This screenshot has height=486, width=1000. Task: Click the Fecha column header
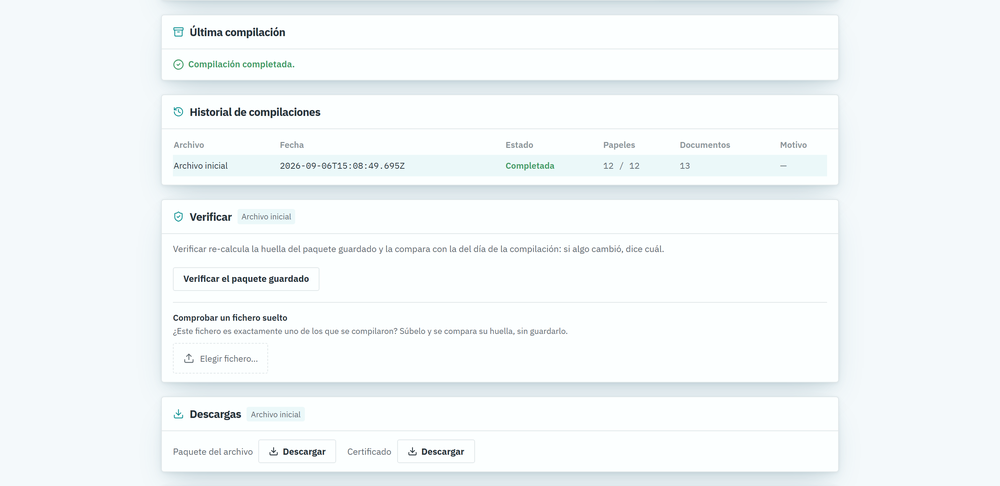tap(292, 145)
